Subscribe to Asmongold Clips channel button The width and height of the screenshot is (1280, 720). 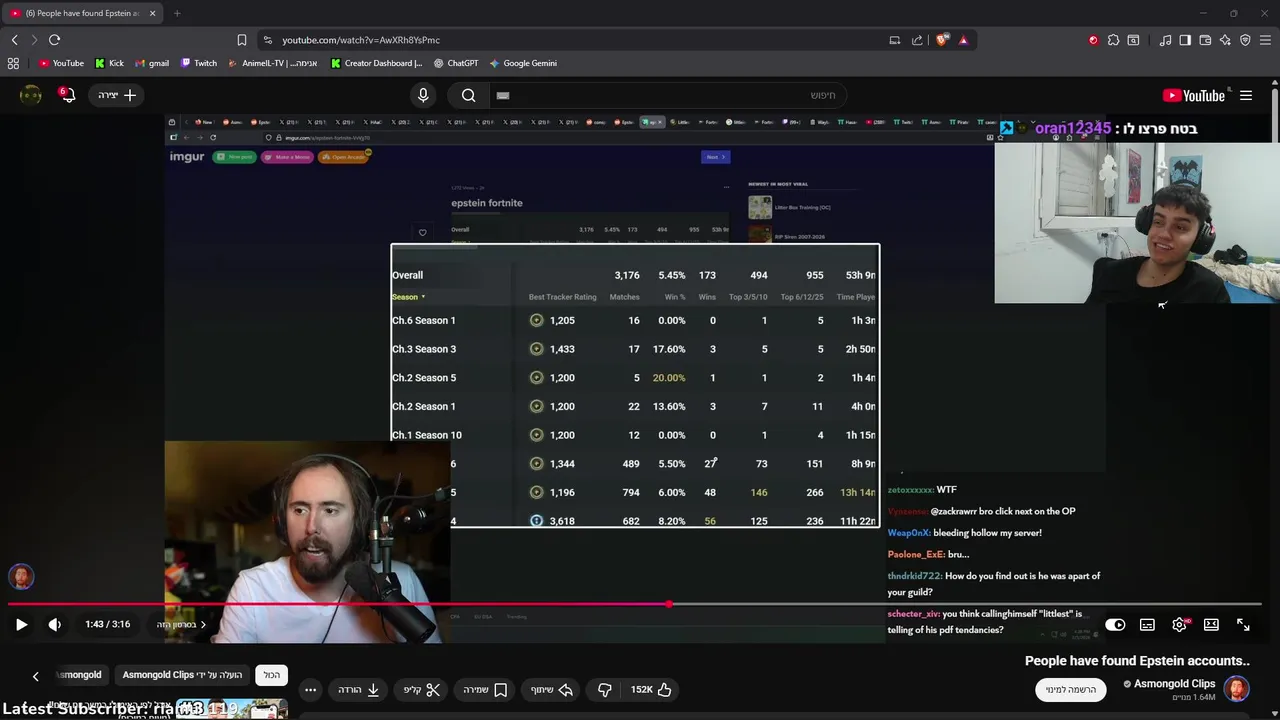(1070, 689)
